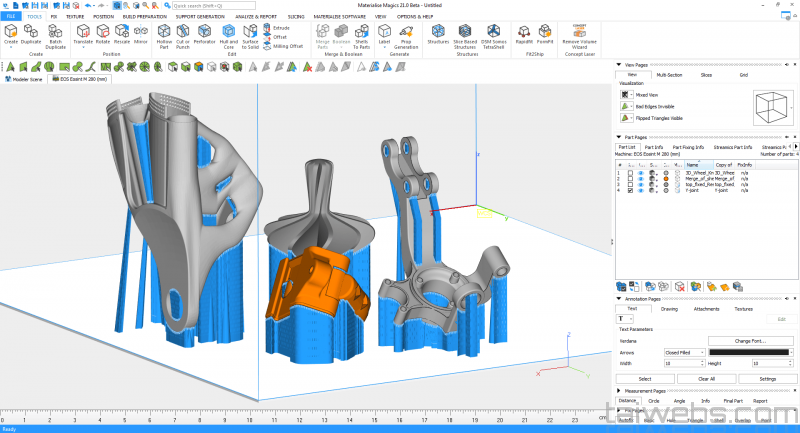Collapse the Annotation Pages panel
The height and width of the screenshot is (433, 800).
point(619,298)
